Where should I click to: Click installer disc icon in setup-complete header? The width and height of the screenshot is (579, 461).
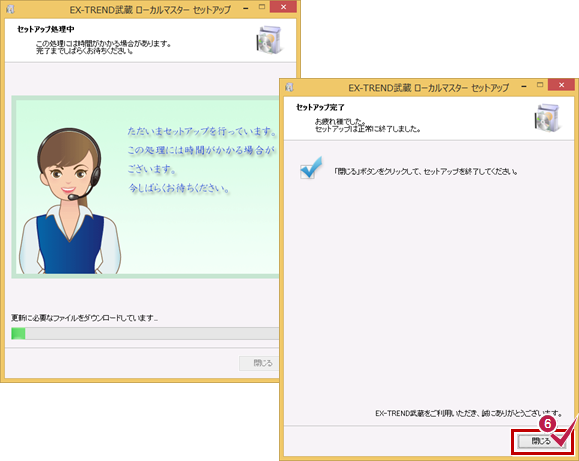pos(548,117)
